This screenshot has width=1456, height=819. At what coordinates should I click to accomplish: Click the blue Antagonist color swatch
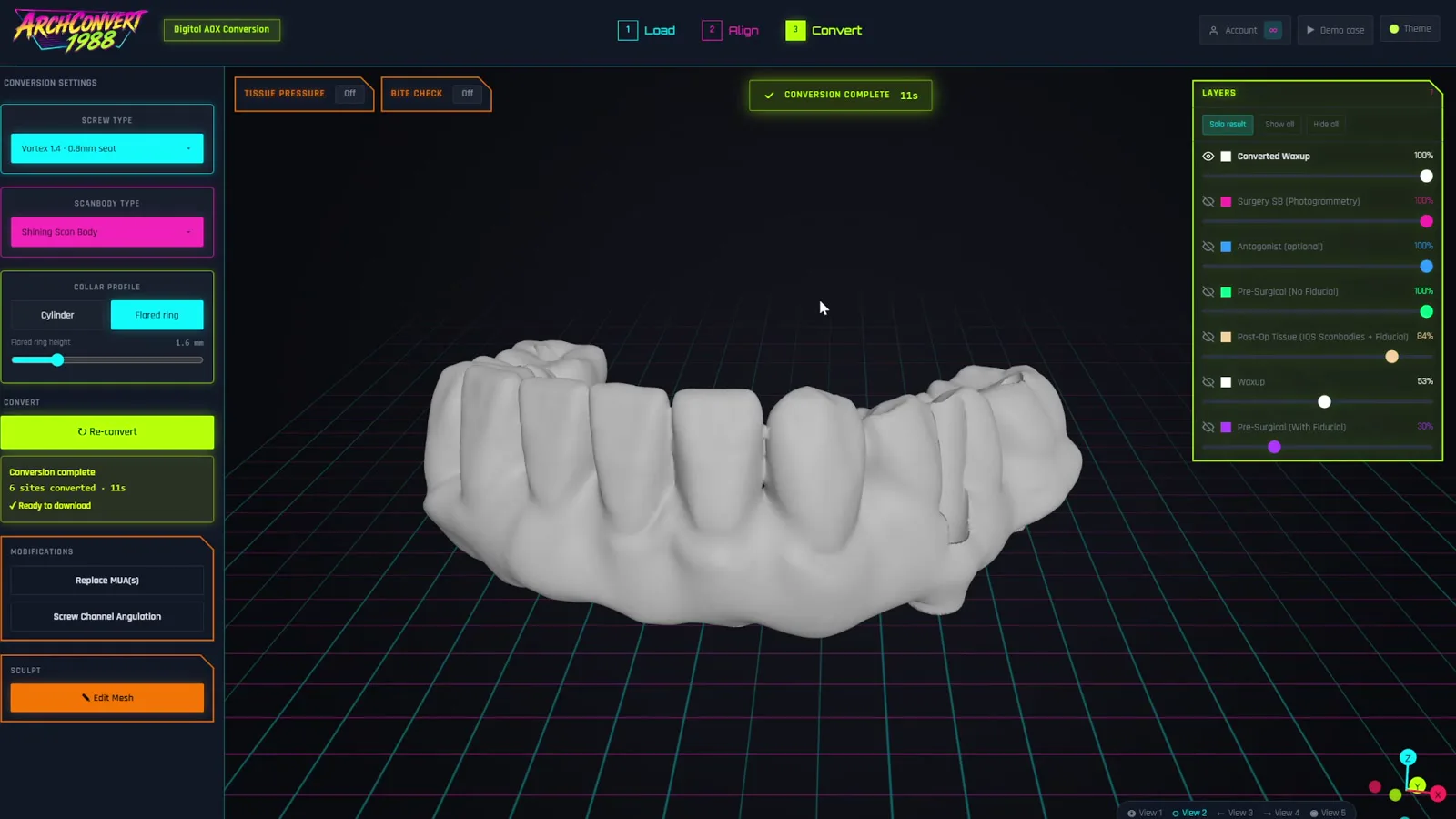coord(1226,247)
